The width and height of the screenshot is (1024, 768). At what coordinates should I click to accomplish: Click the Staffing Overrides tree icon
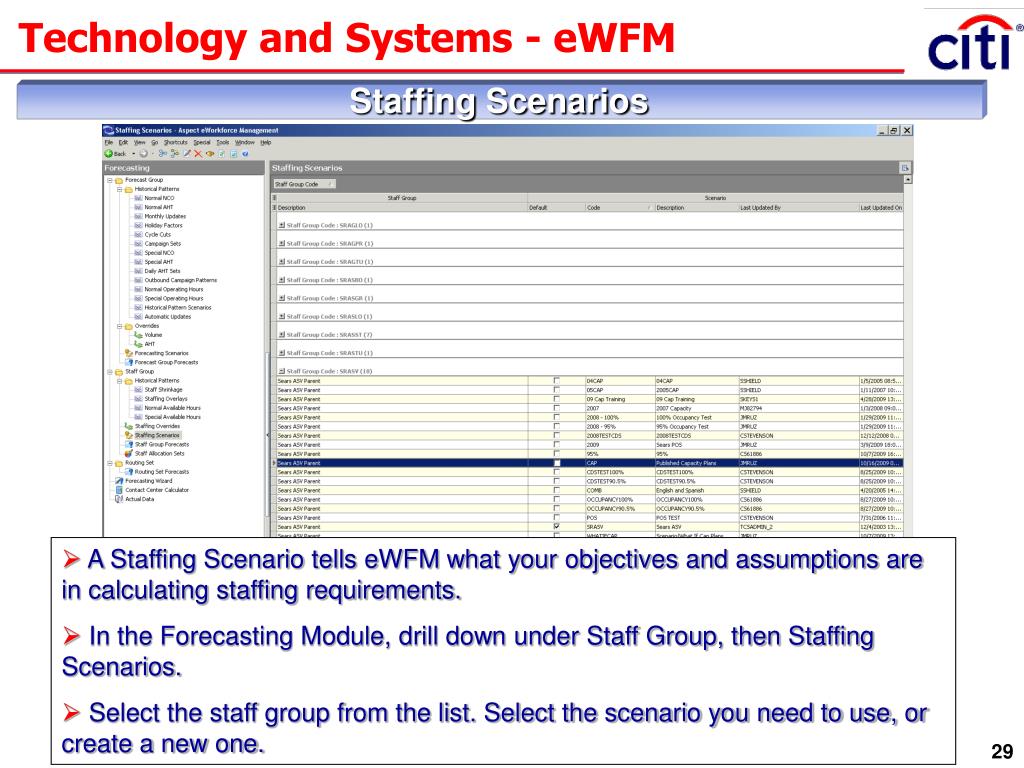click(x=129, y=426)
